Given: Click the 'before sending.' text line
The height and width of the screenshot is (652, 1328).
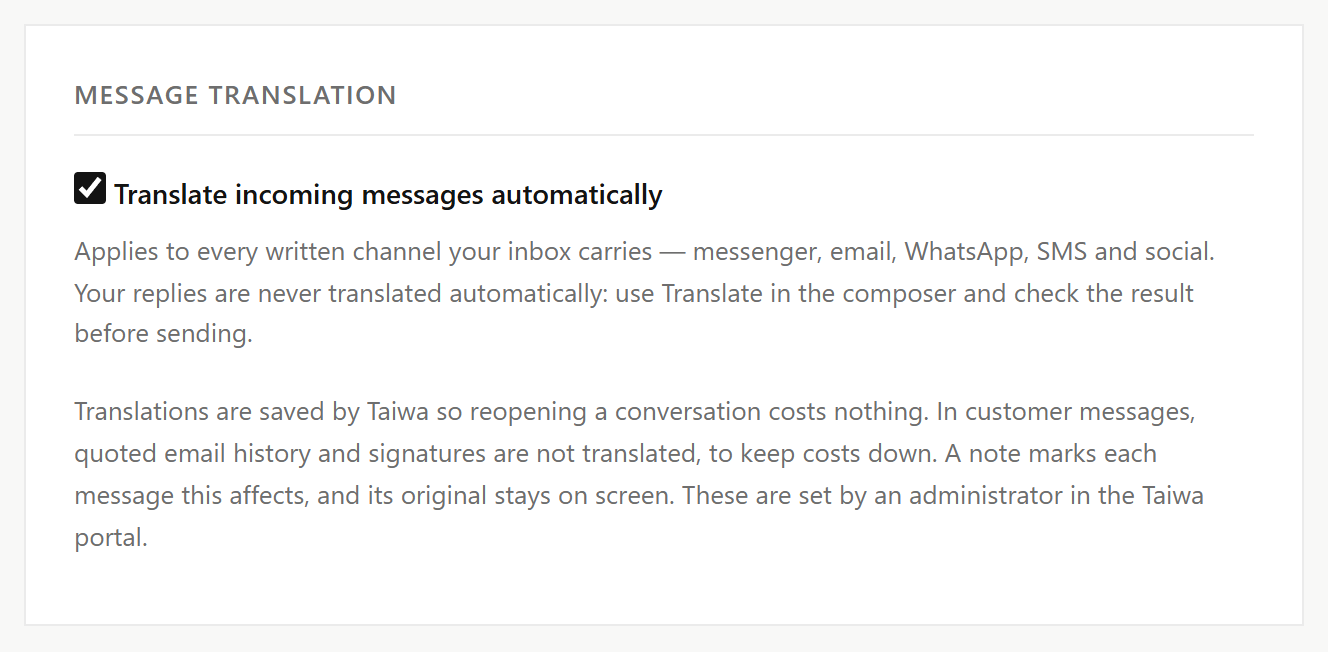Looking at the screenshot, I should (x=163, y=334).
